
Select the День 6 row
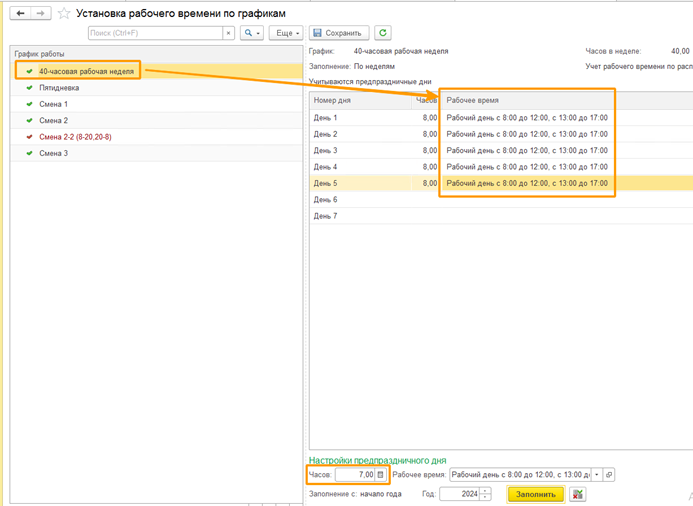[326, 200]
